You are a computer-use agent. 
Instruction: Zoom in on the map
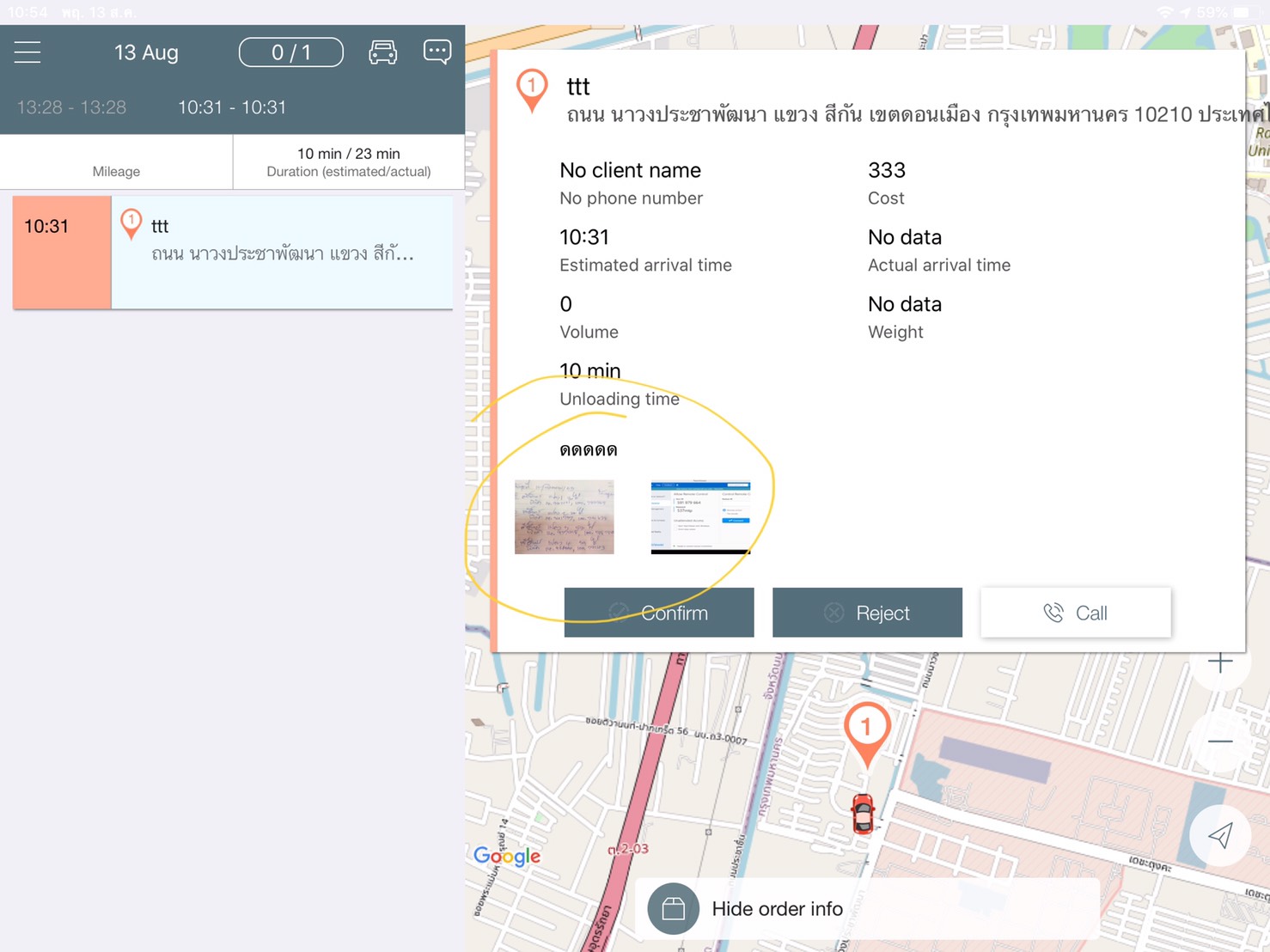(1219, 662)
